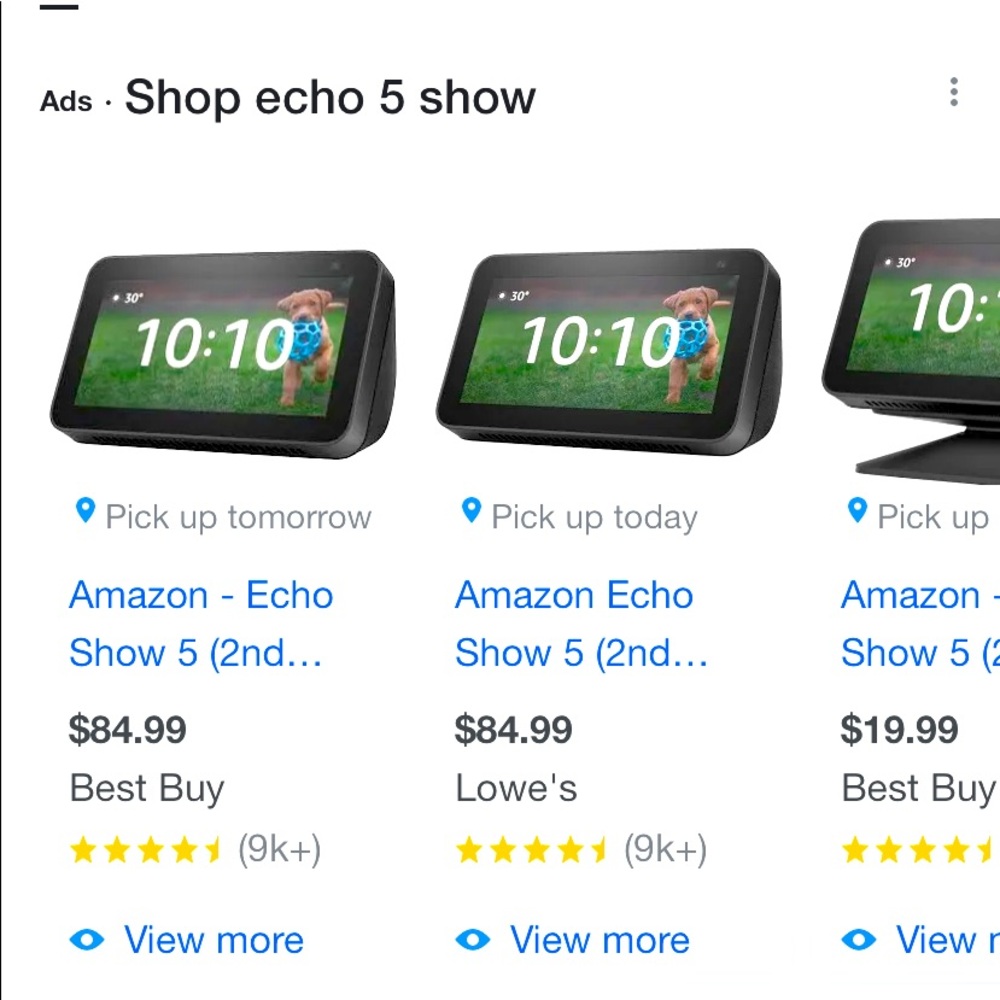Click the eye icon next to first View more
This screenshot has height=1000, width=1000.
[88, 939]
